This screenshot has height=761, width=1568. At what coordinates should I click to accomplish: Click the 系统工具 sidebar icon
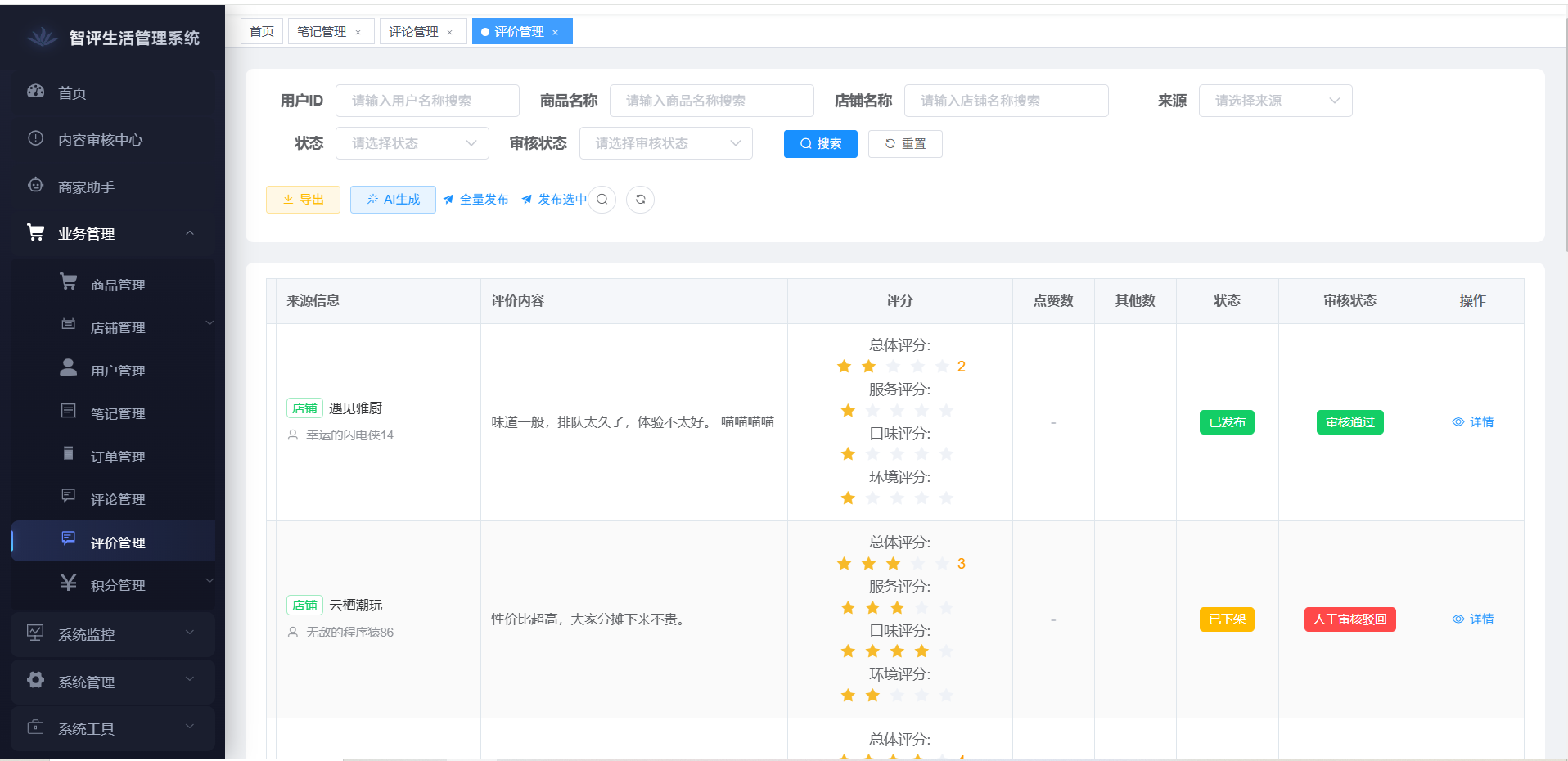coord(35,728)
